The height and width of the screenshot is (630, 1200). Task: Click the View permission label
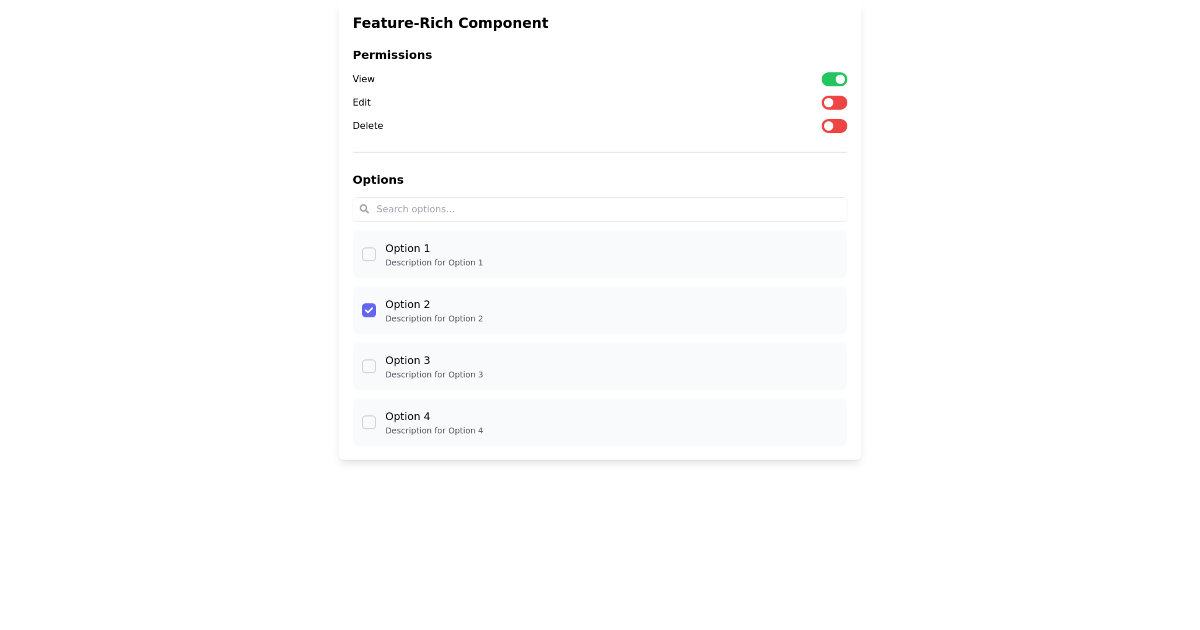363,78
